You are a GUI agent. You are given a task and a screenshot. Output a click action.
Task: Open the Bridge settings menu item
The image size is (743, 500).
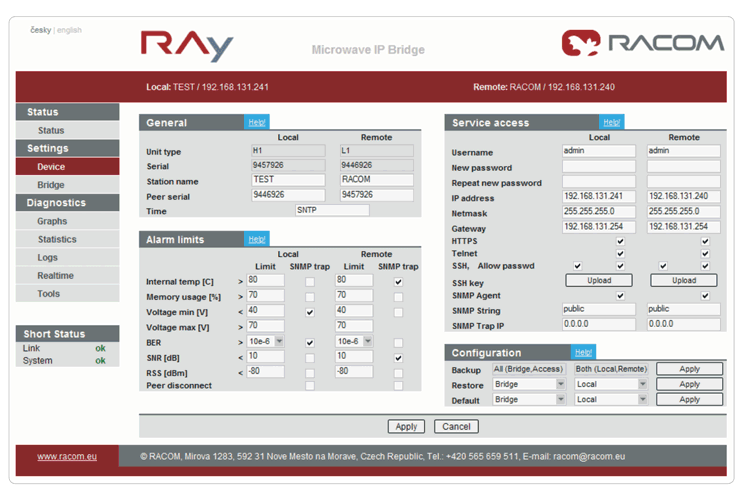(51, 185)
